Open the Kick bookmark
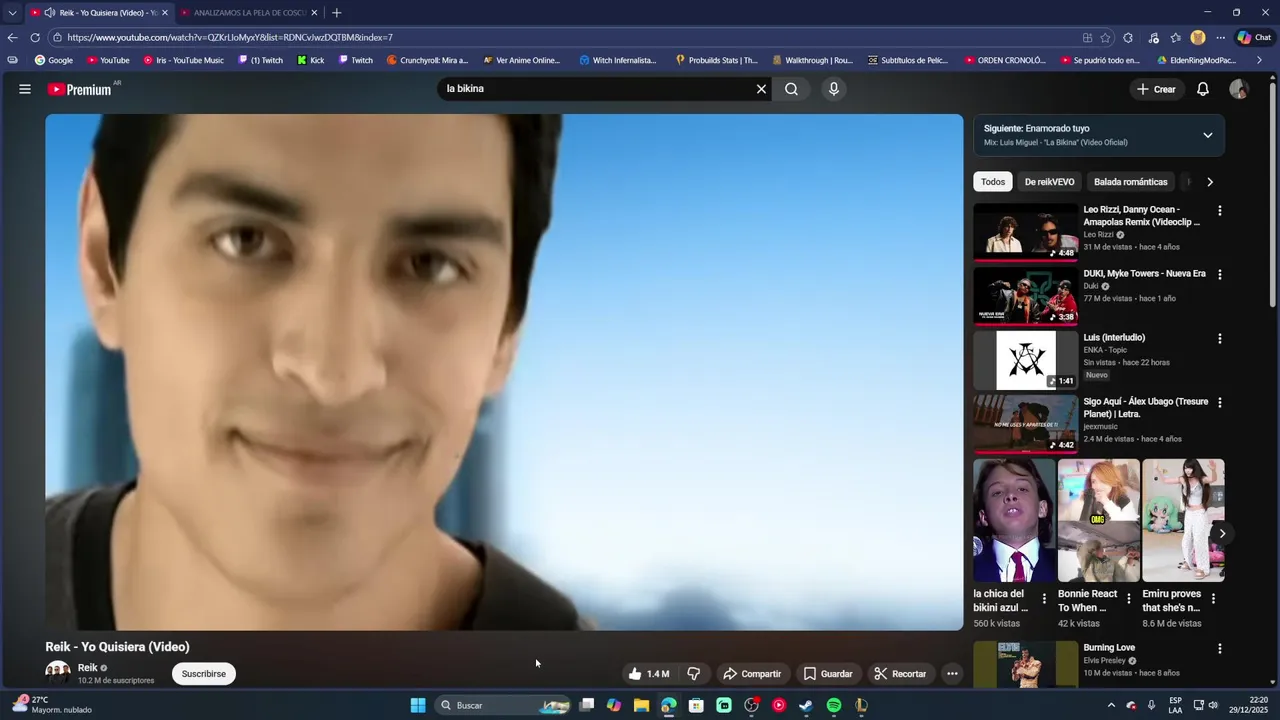Screen dimensions: 1280x720 [x=310, y=60]
